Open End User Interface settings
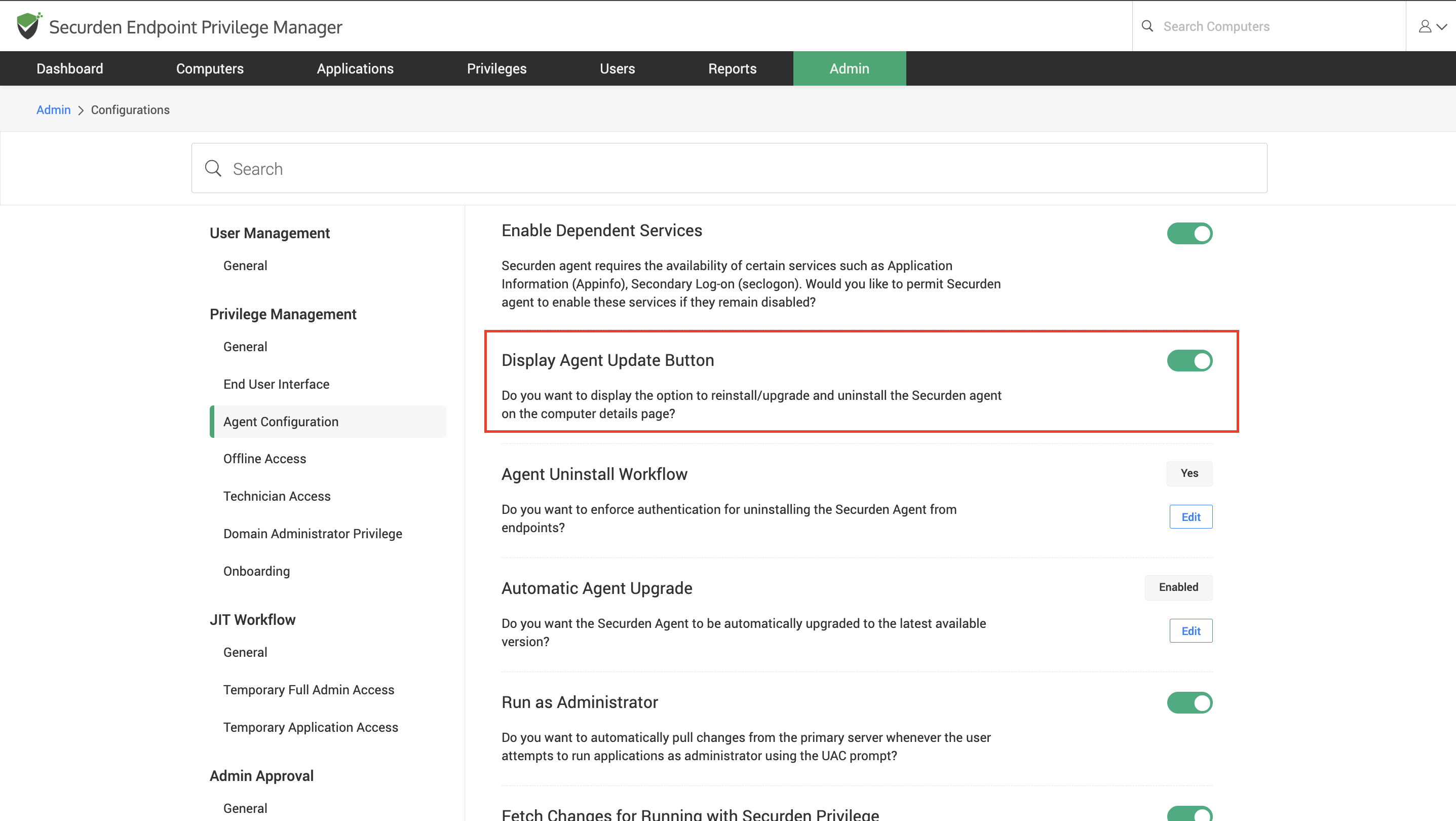This screenshot has width=1456, height=821. tap(276, 385)
